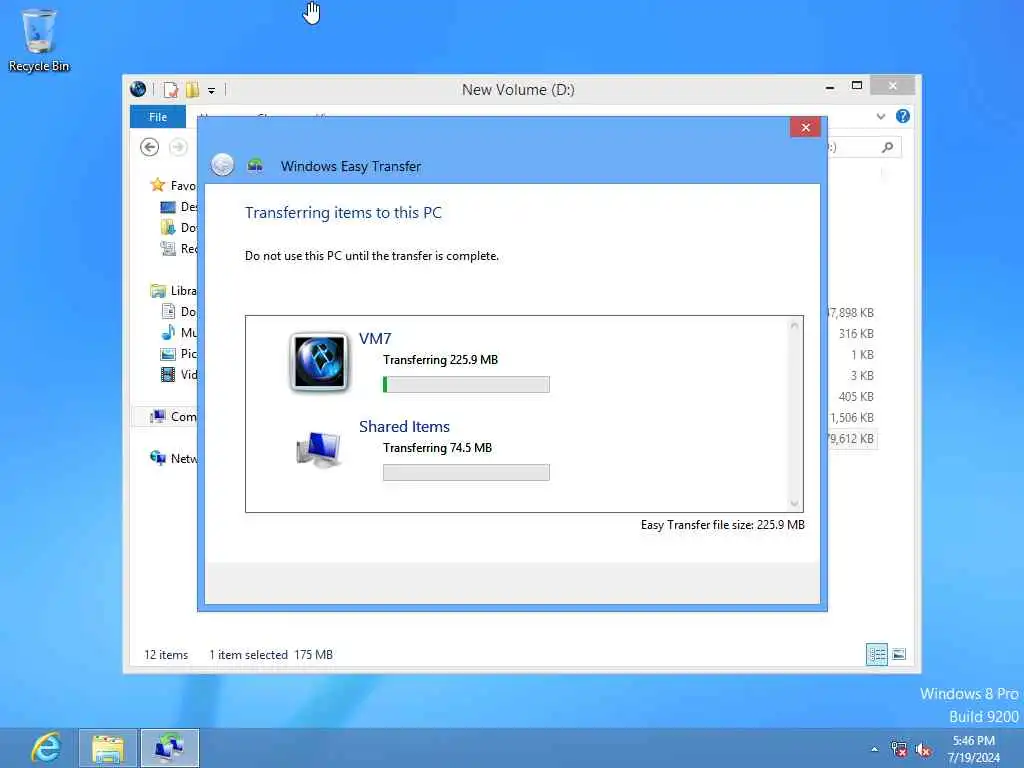Open the File tab in Explorer

pyautogui.click(x=158, y=117)
